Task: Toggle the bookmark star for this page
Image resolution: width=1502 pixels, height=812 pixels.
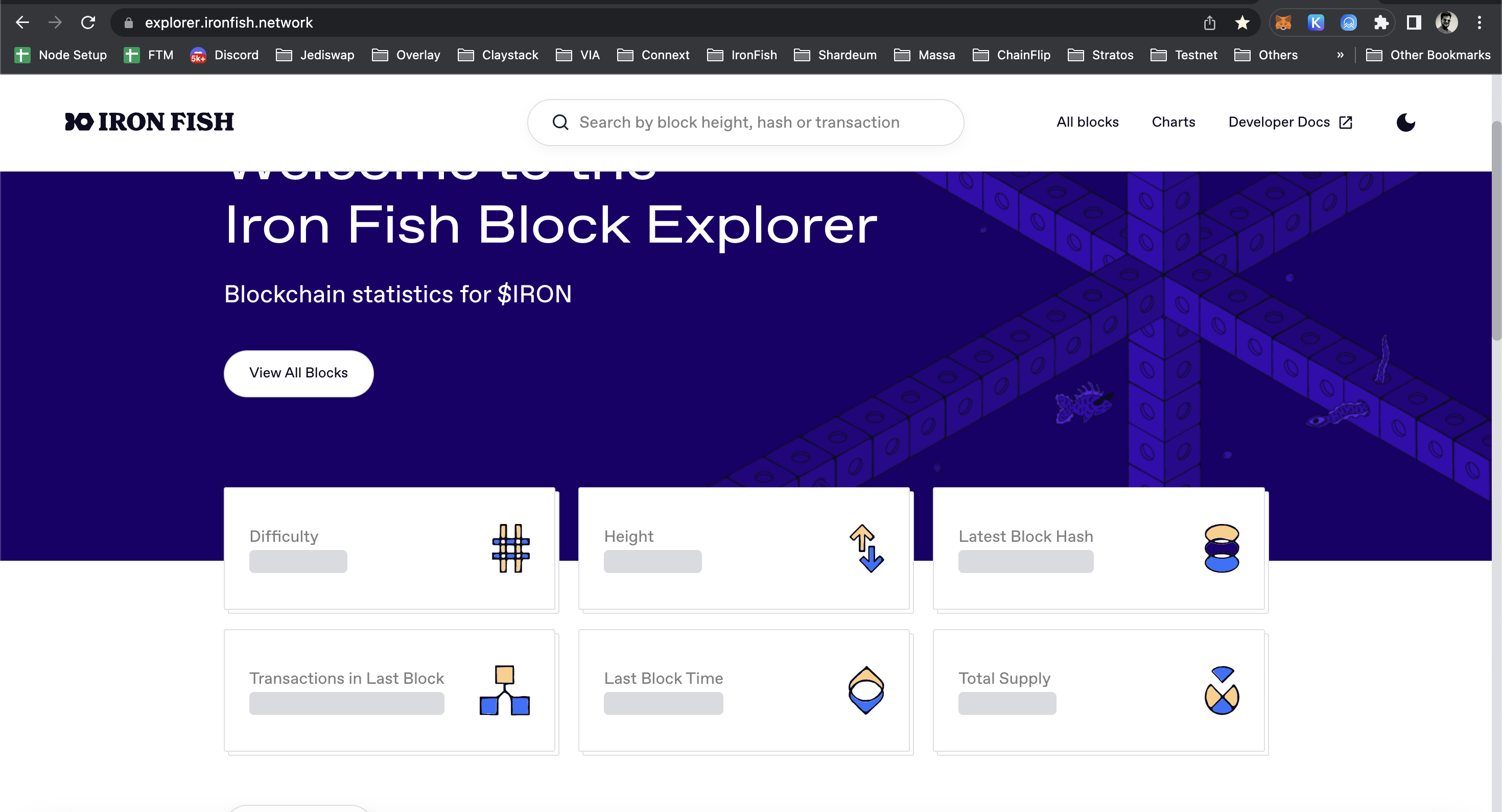Action: click(x=1242, y=22)
